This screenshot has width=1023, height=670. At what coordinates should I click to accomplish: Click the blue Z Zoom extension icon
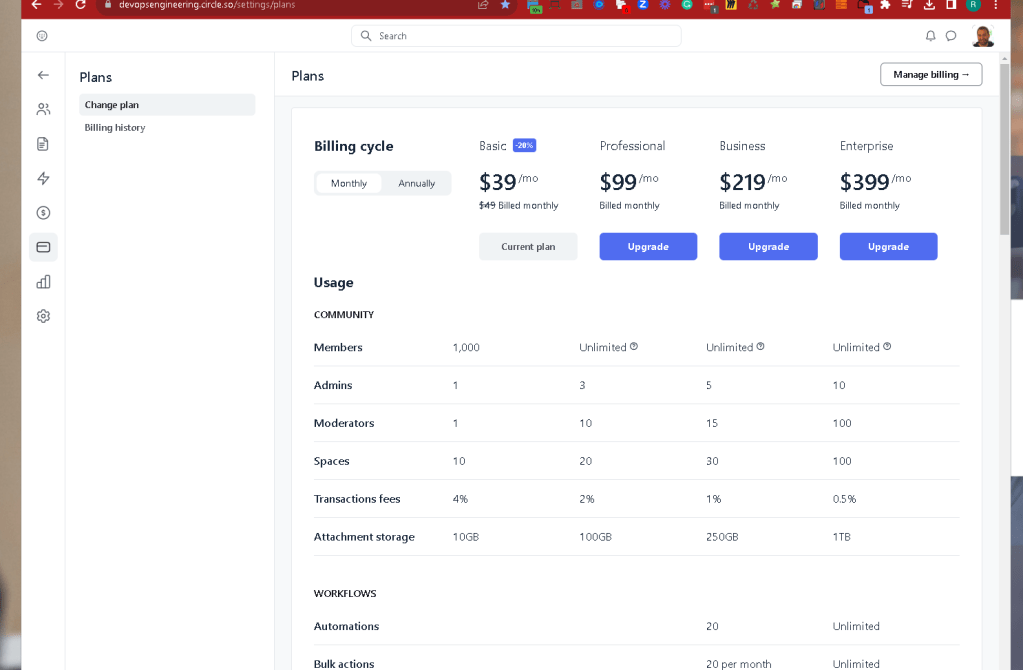(x=643, y=5)
